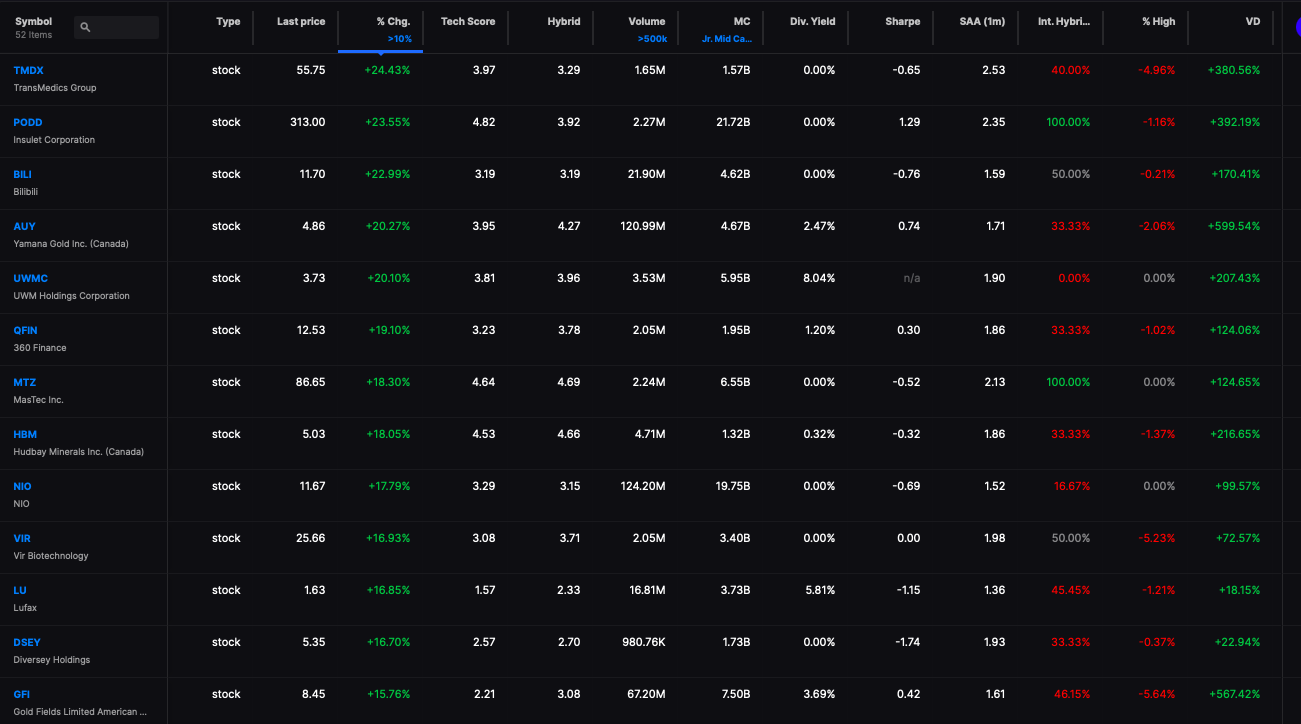
Task: Sort by Div. Yield column header
Action: click(x=811, y=21)
